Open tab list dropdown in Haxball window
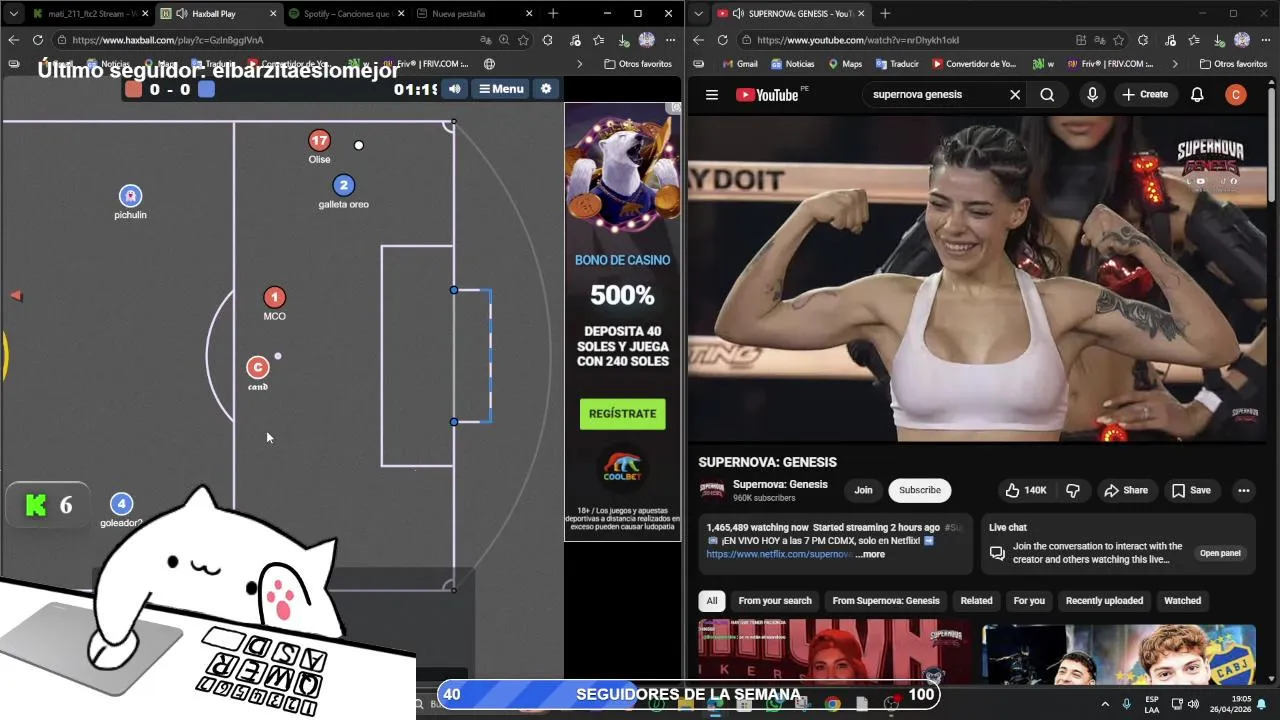The height and width of the screenshot is (720, 1280). (13, 14)
